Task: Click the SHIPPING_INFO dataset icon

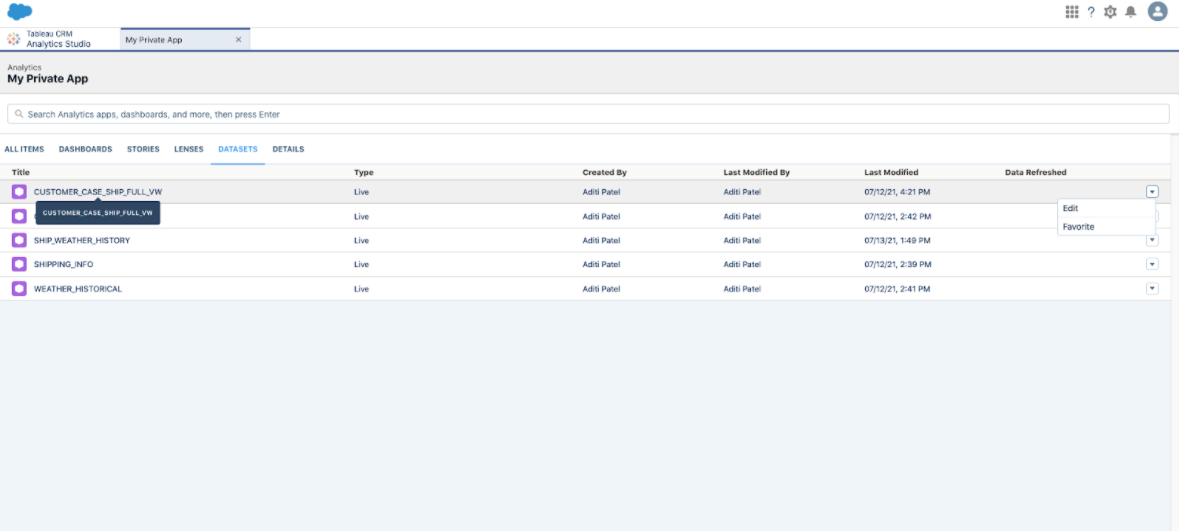Action: coord(19,264)
